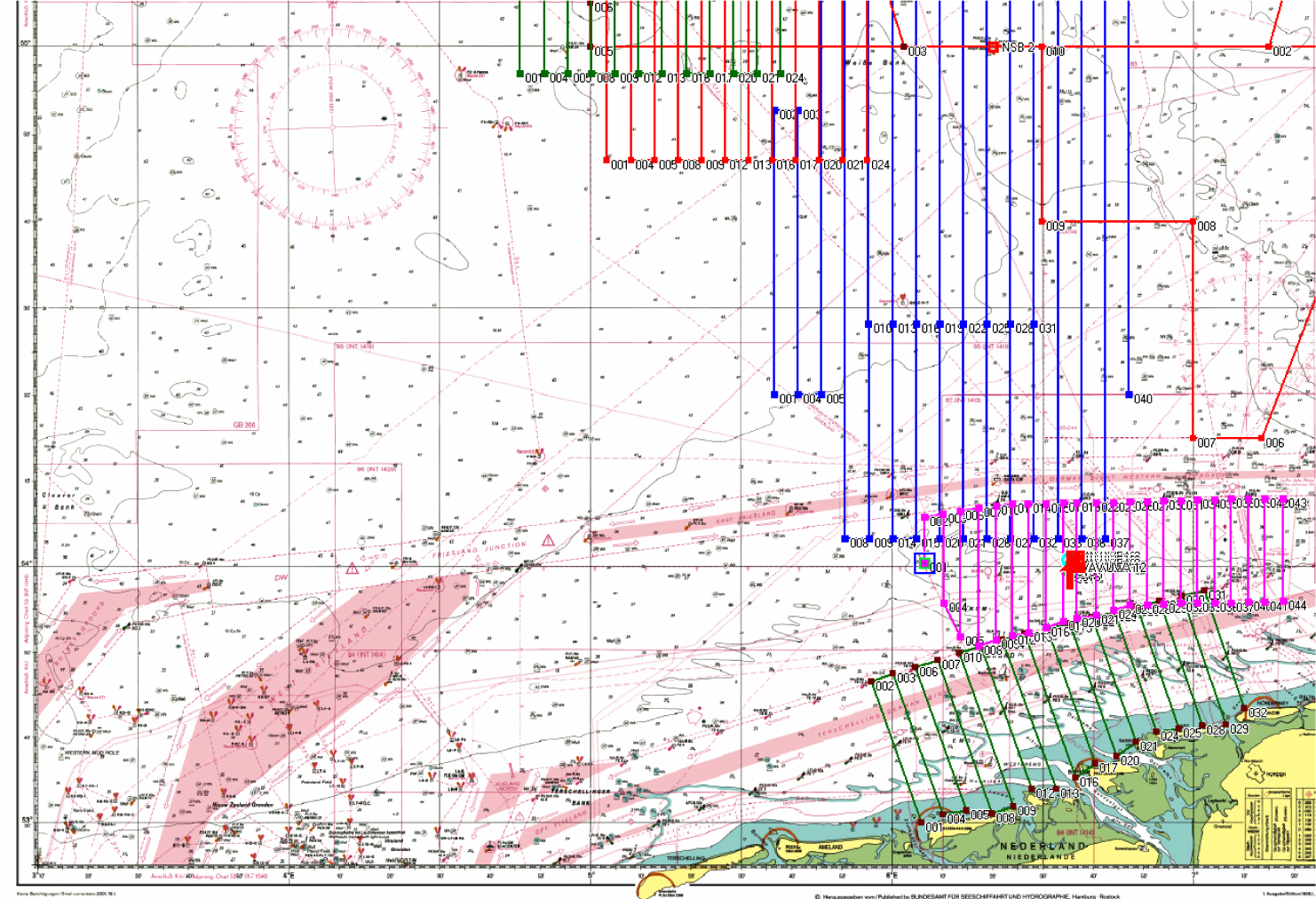Click the red NSB-2 waypoint square
Screen dimensions: 1316x899
coord(993,47)
